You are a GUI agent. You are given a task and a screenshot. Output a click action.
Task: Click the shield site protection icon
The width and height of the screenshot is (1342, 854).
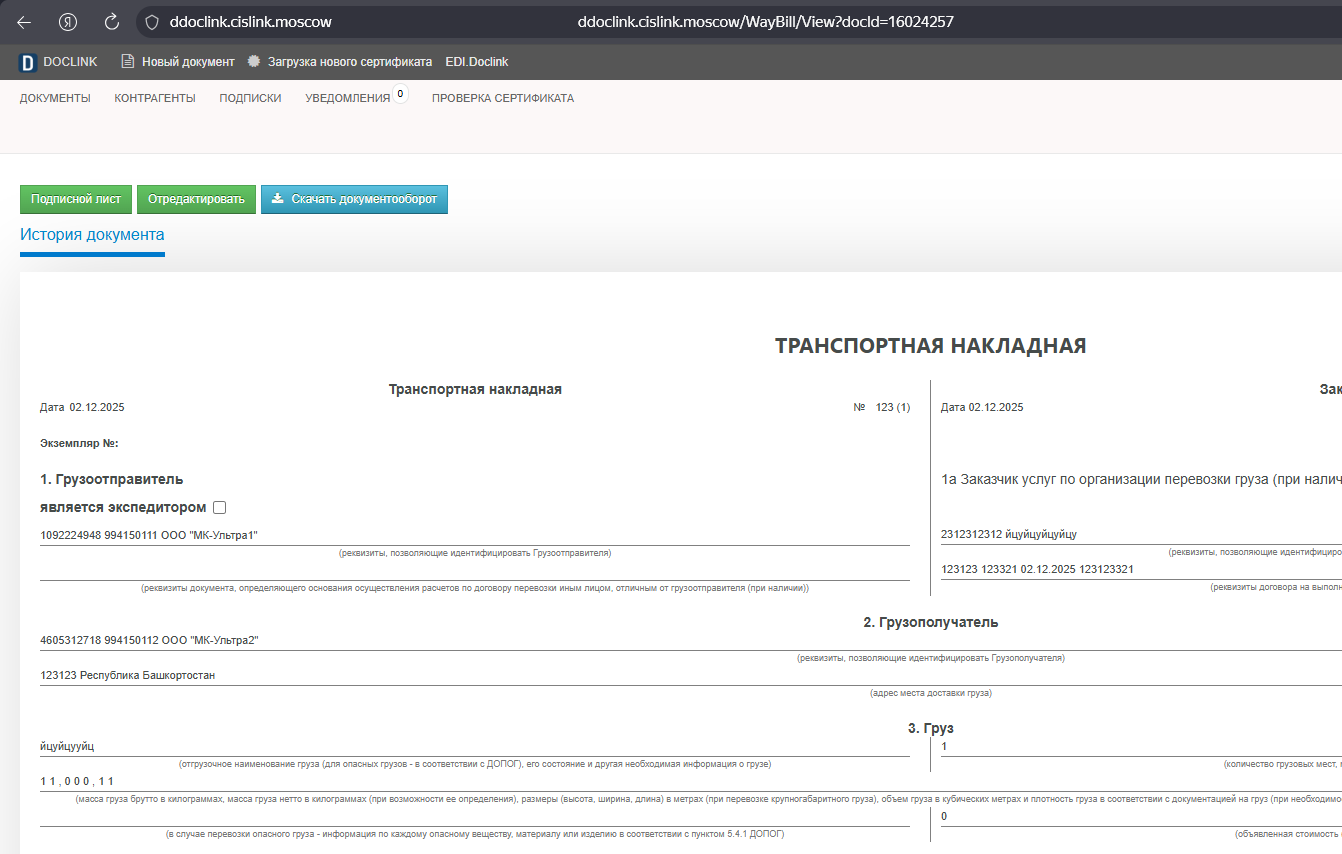tap(152, 21)
